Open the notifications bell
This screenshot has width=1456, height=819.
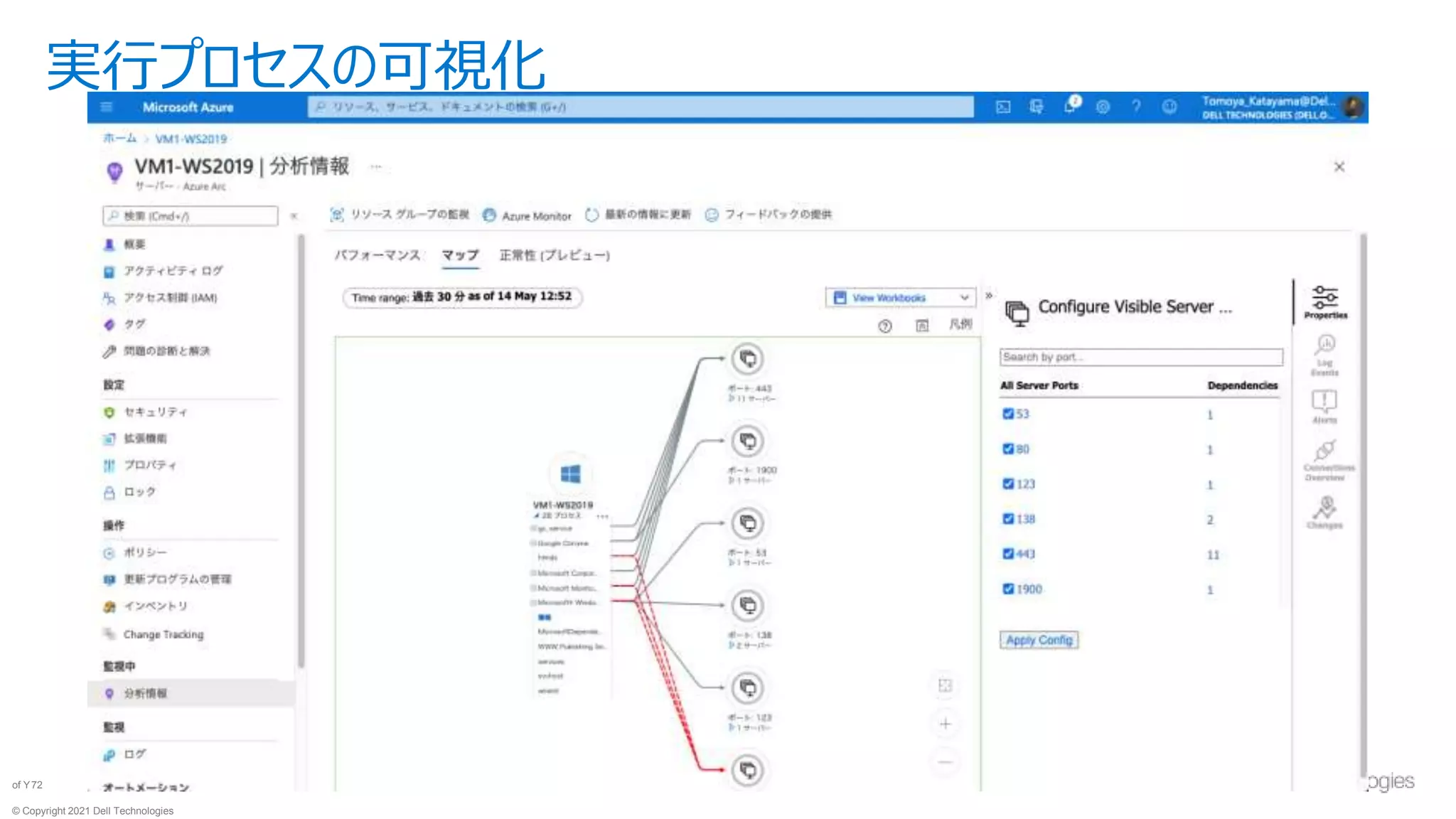(x=1071, y=106)
